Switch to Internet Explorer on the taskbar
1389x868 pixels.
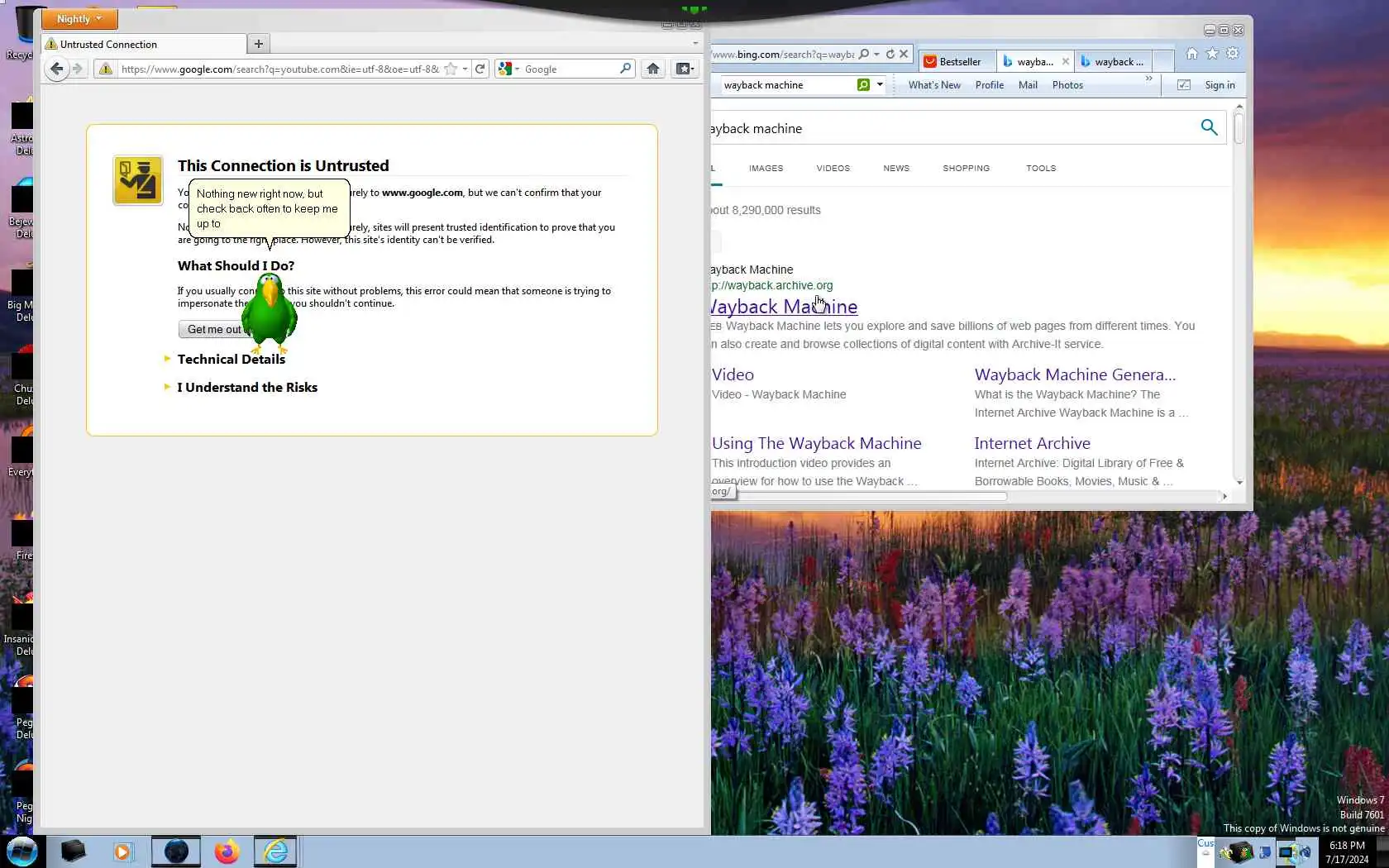(x=275, y=851)
